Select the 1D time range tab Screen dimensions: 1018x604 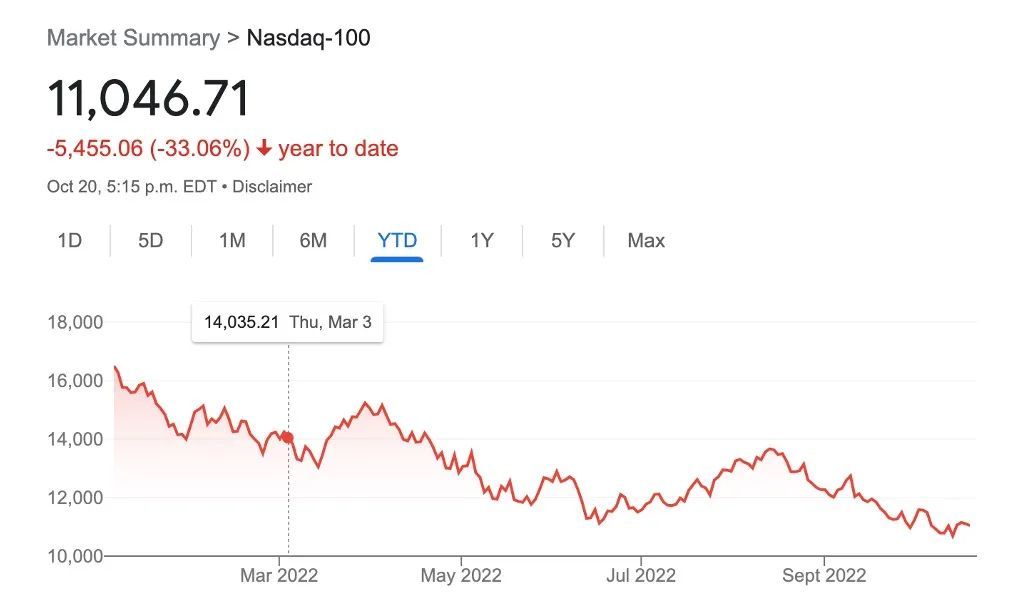[70, 241]
